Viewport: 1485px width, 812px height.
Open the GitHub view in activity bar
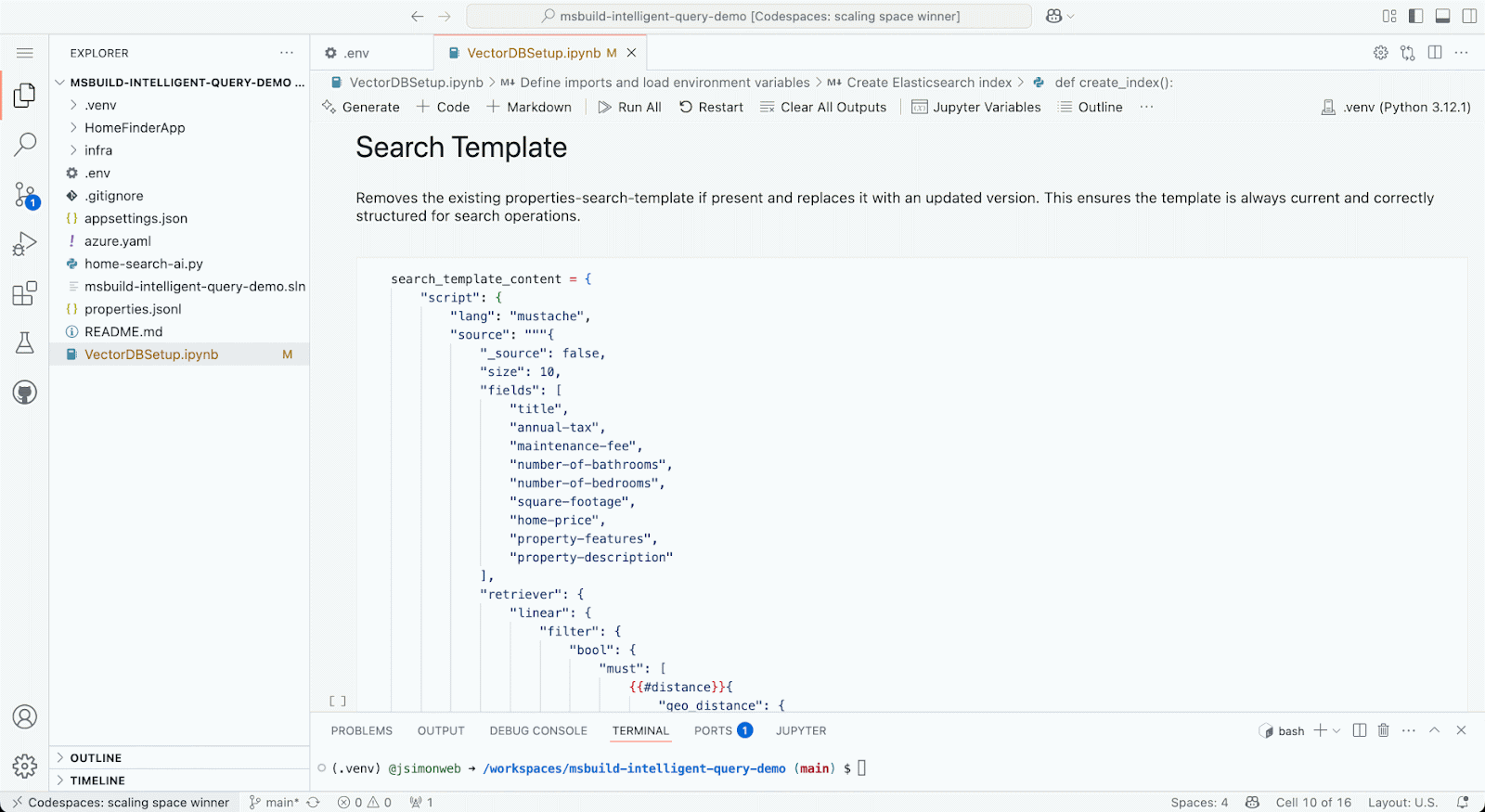[x=25, y=393]
